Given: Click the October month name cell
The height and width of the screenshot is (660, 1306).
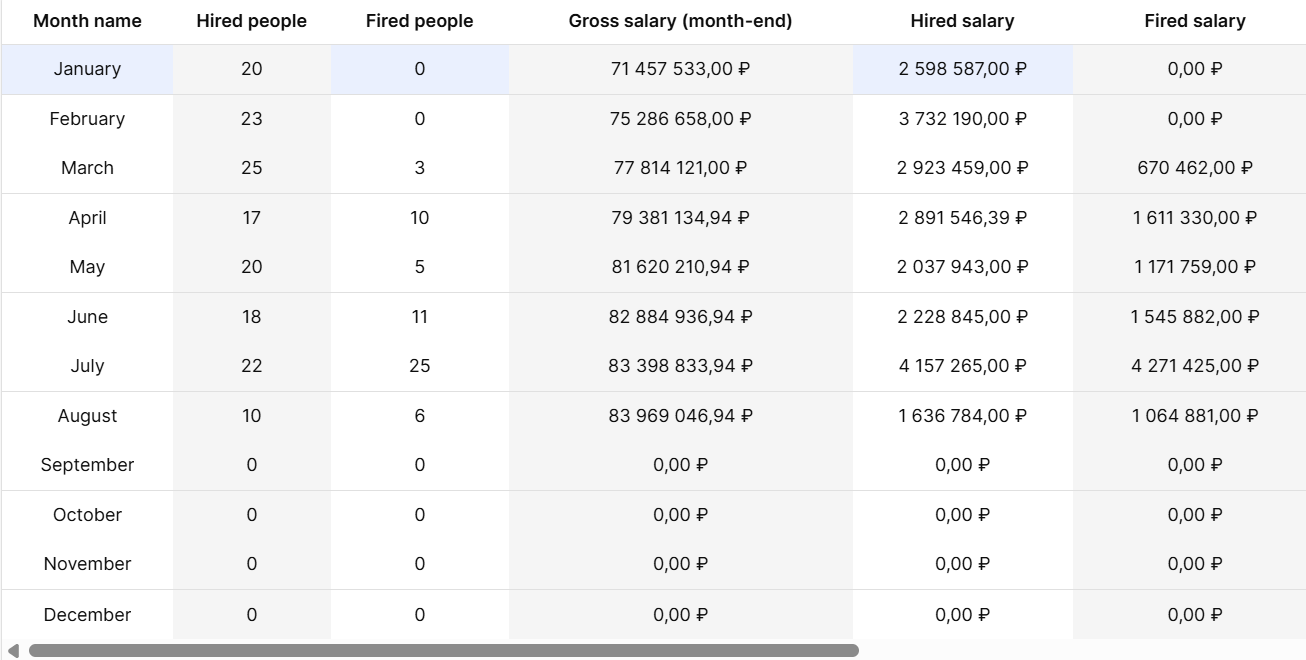Looking at the screenshot, I should (87, 515).
